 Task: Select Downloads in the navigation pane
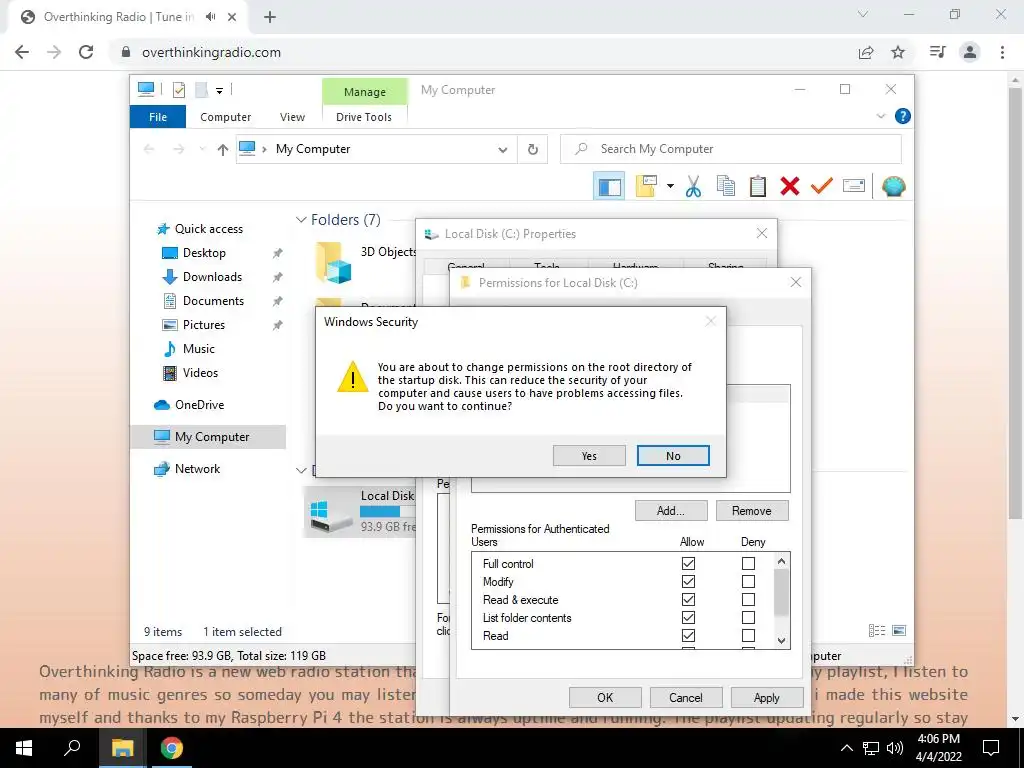212,277
